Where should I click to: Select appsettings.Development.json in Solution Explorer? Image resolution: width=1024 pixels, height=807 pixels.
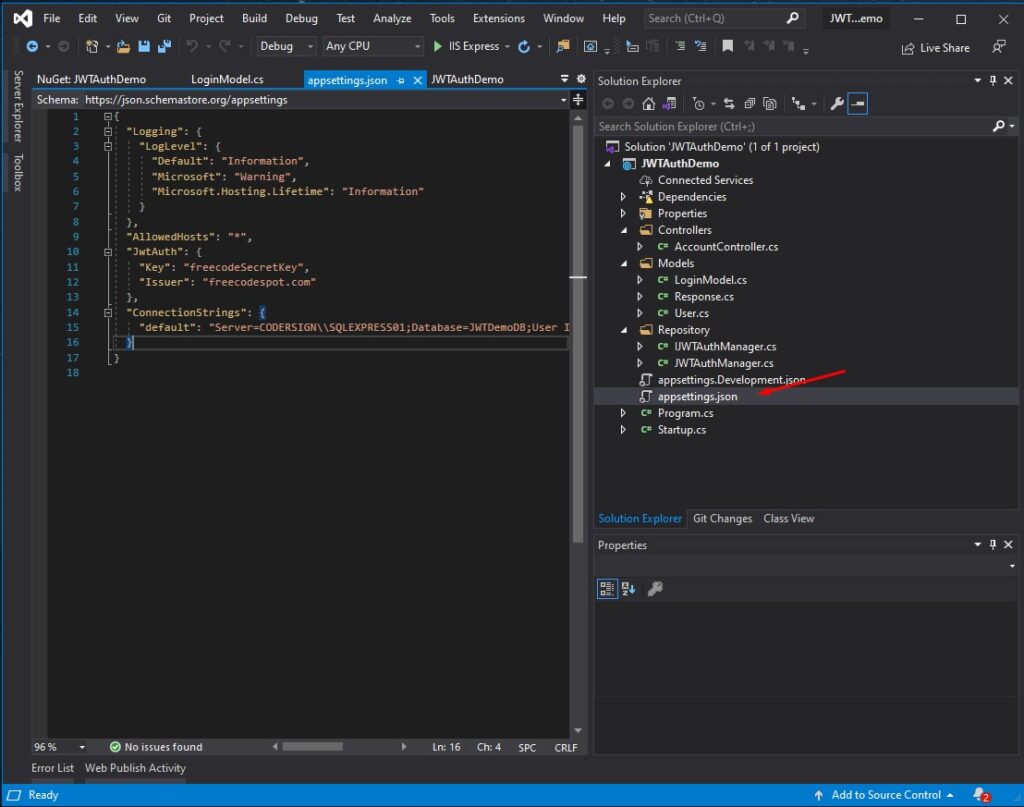point(731,380)
